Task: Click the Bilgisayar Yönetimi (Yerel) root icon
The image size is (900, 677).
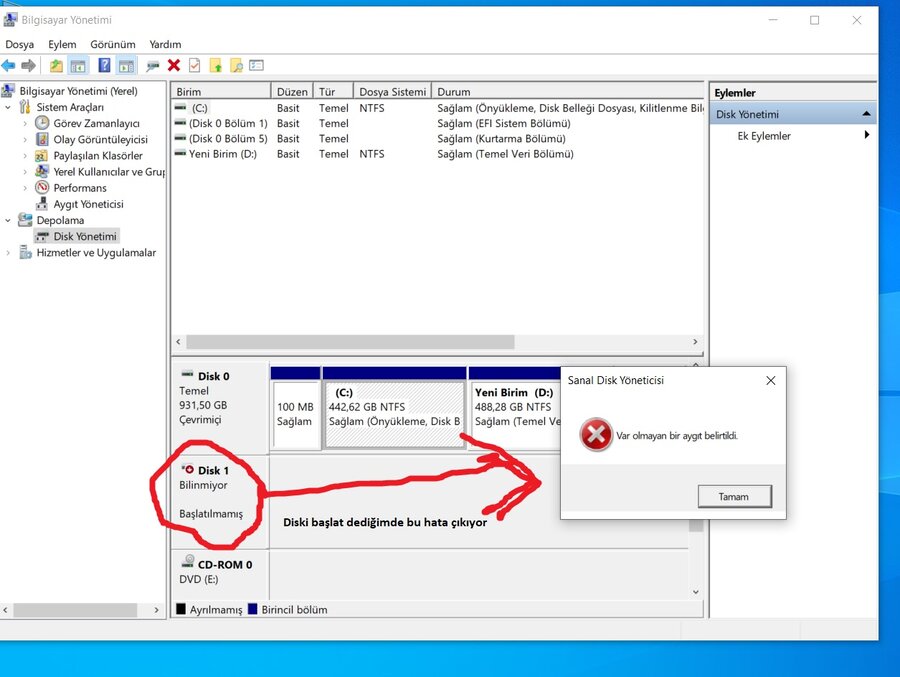Action: pos(8,91)
